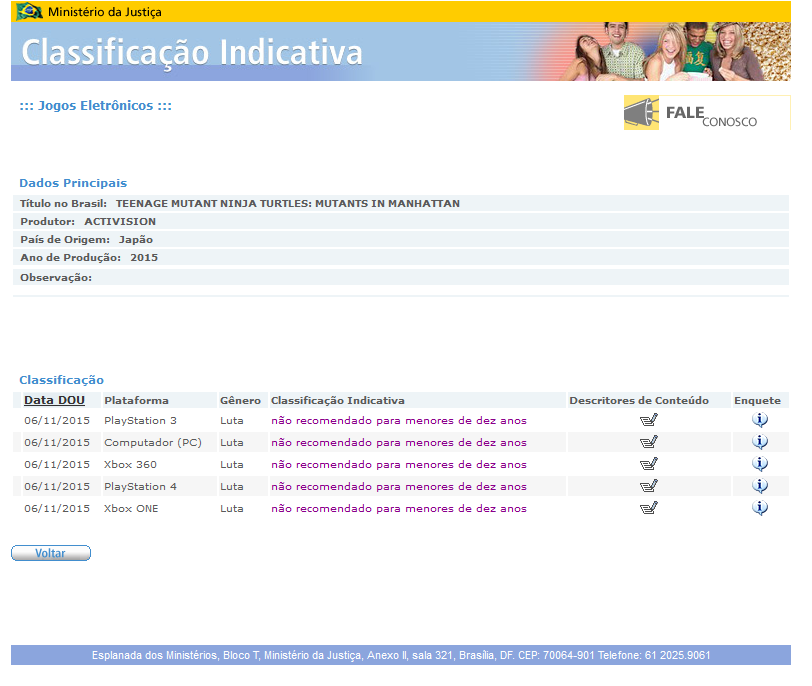Click PlayStation 3 classification rating text
The image size is (812, 686).
(398, 420)
